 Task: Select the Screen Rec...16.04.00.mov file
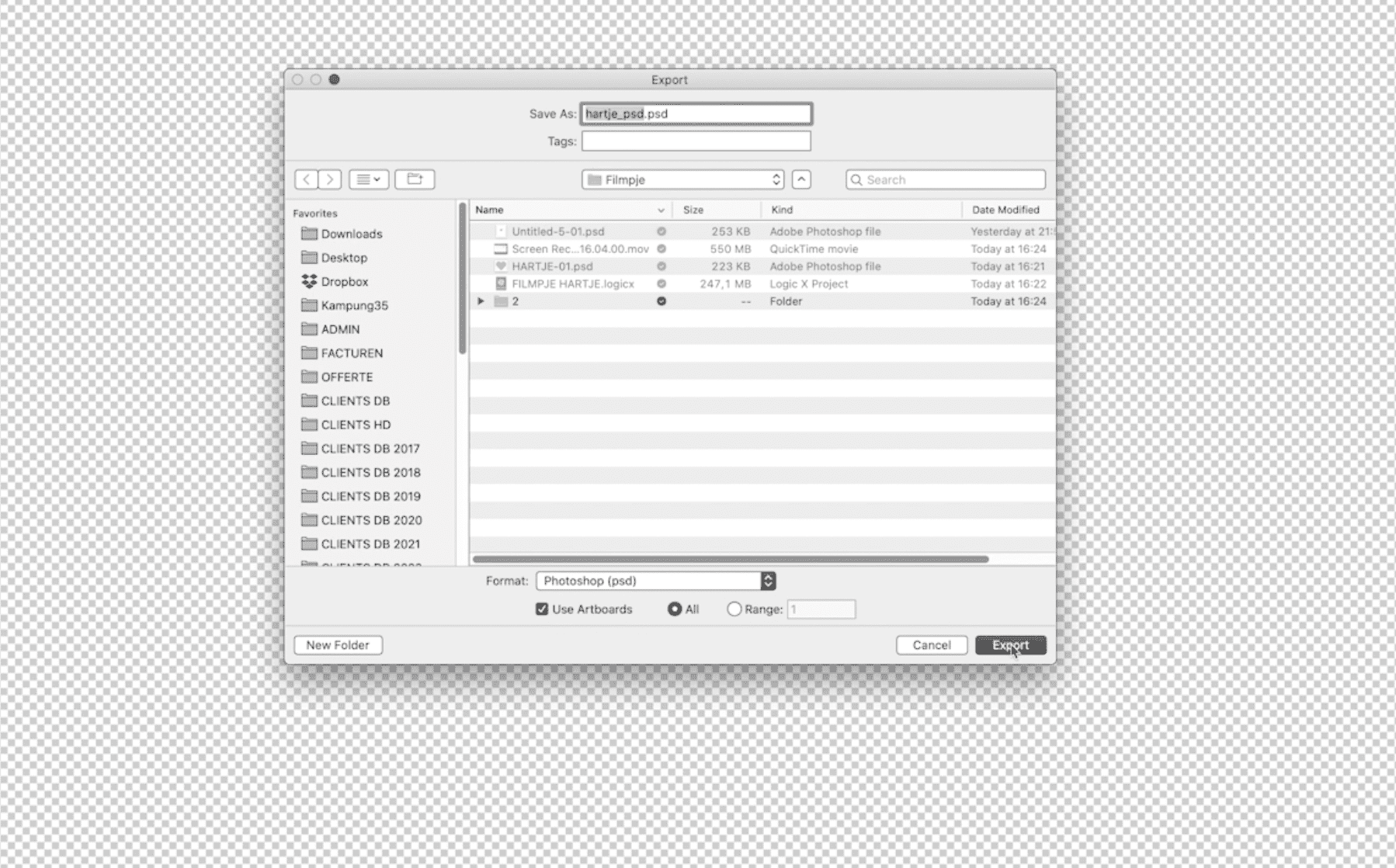click(762, 249)
